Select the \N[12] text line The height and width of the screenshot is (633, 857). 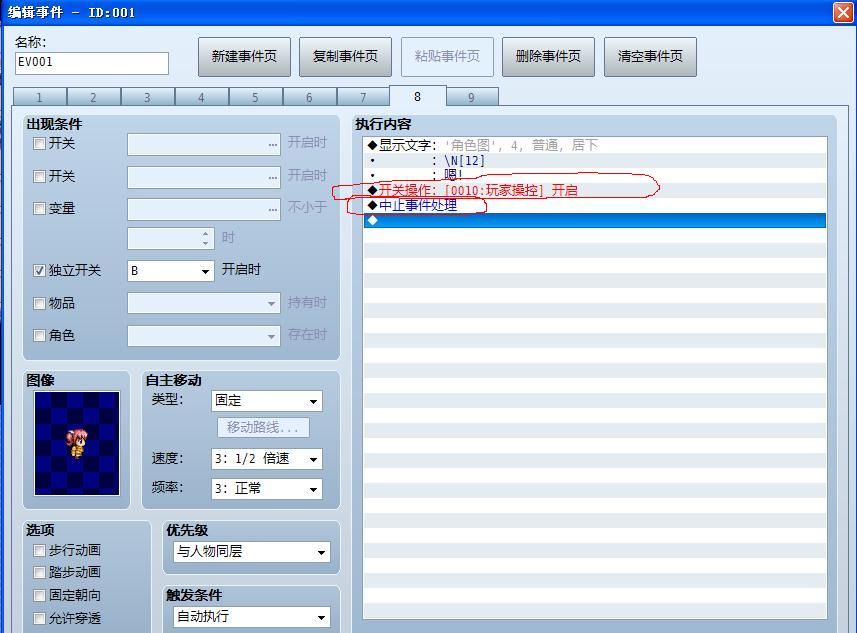(x=595, y=161)
